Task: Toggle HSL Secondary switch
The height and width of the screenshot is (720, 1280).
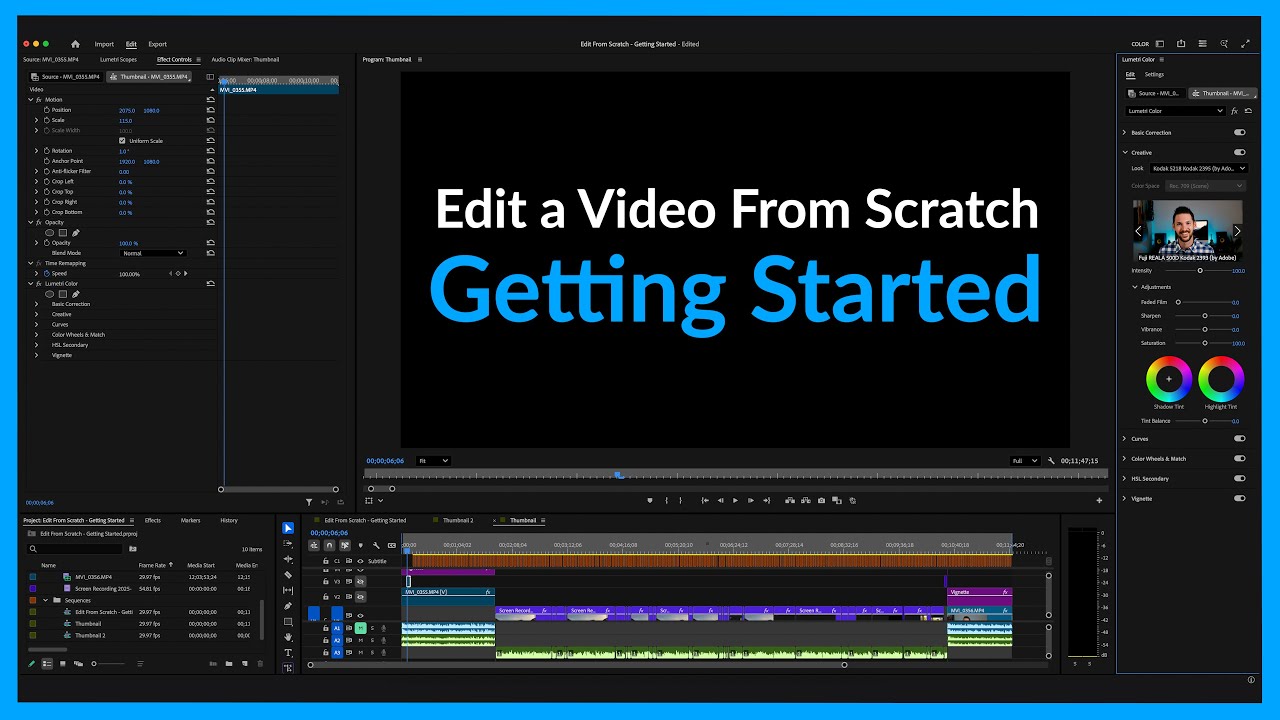Action: tap(1240, 478)
